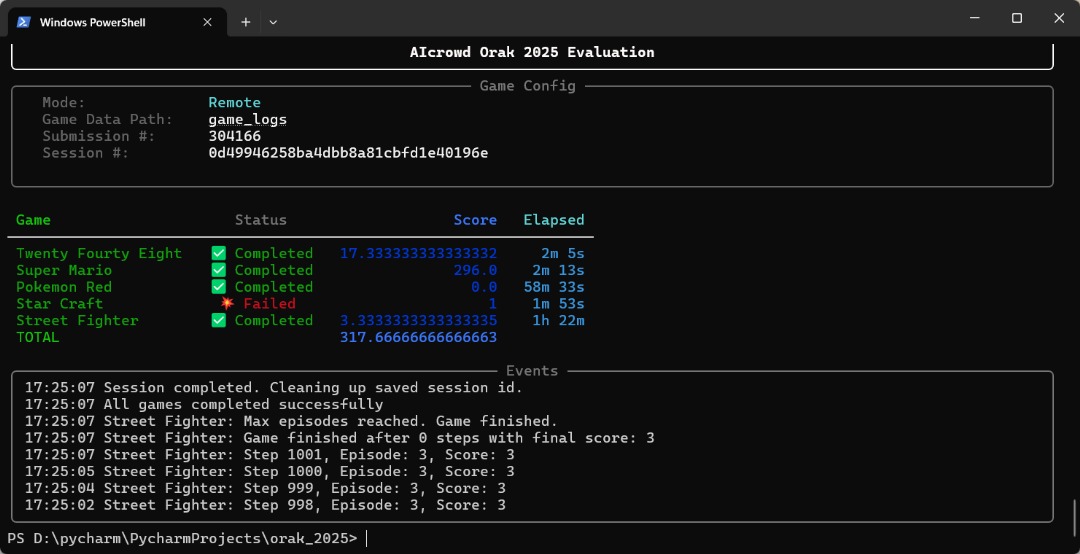This screenshot has height=554, width=1080.
Task: Close the terminal window
Action: tap(1059, 18)
